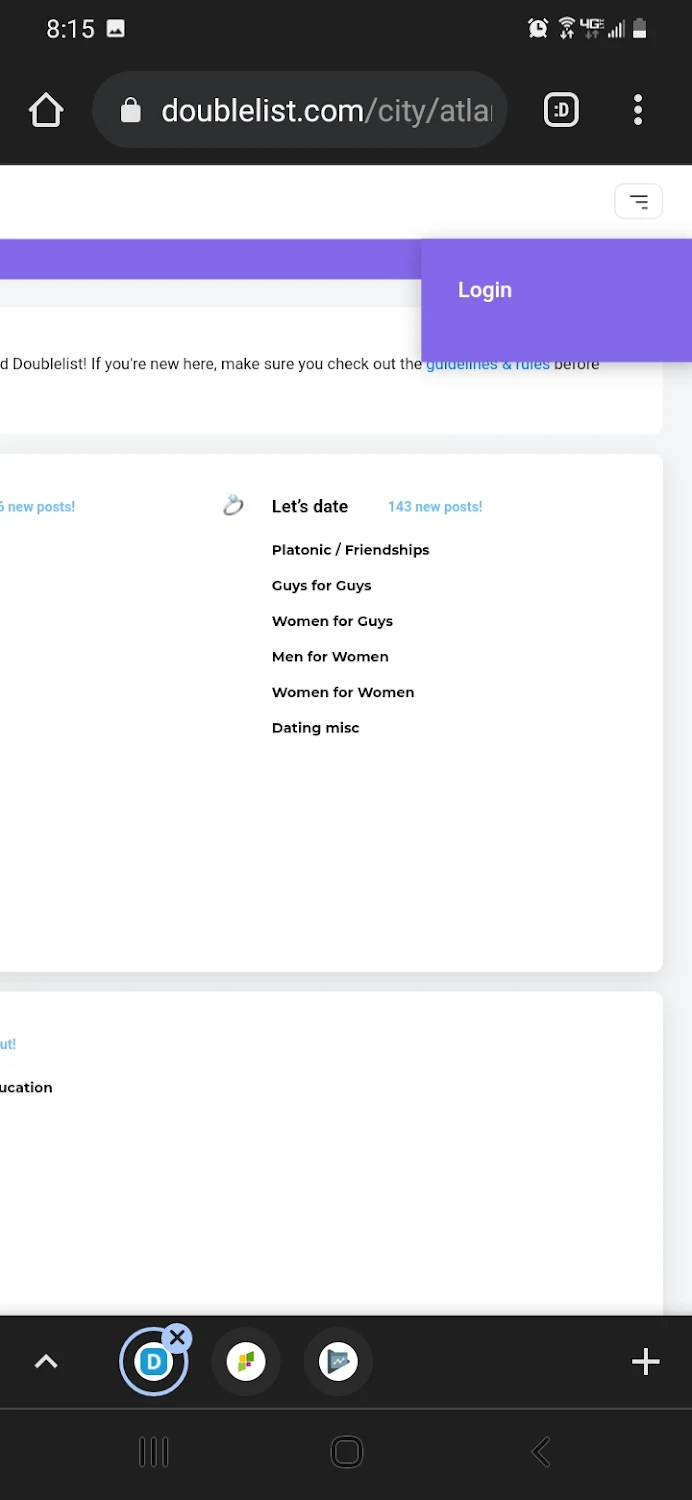Expand the bottom tab bar chevron
The height and width of the screenshot is (1500, 692).
point(46,1361)
